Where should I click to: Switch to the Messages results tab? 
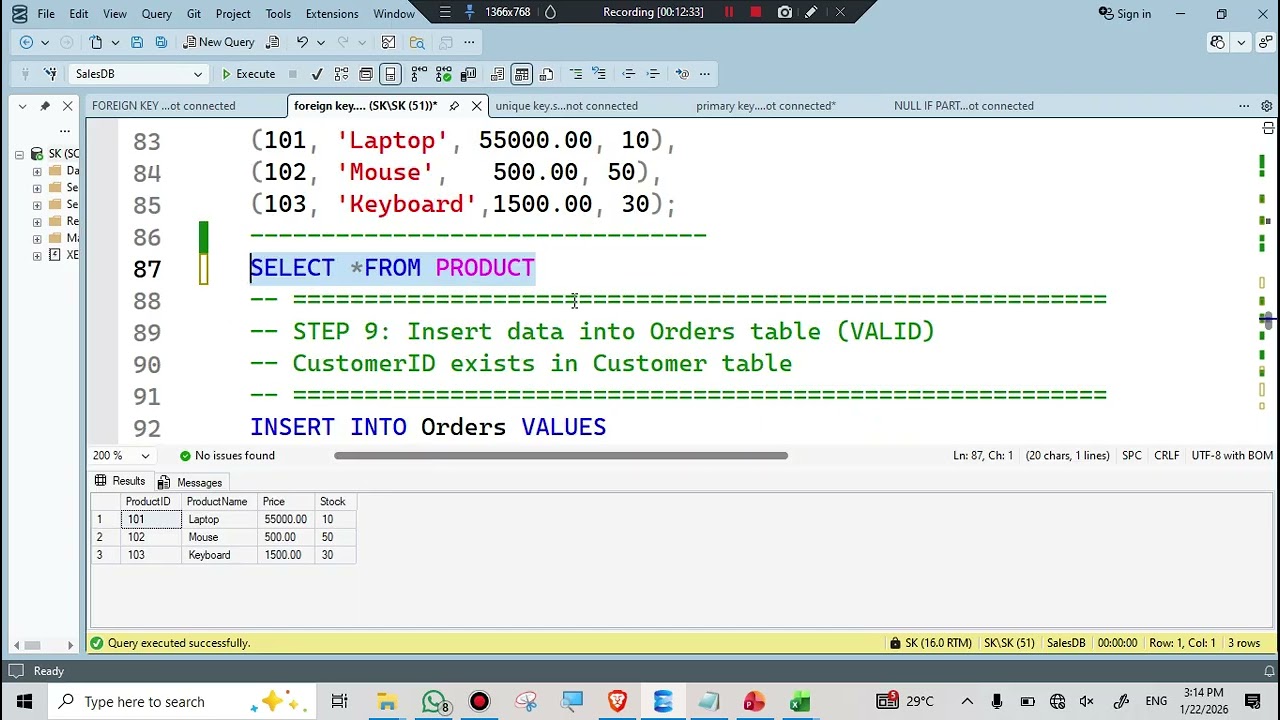pyautogui.click(x=189, y=483)
